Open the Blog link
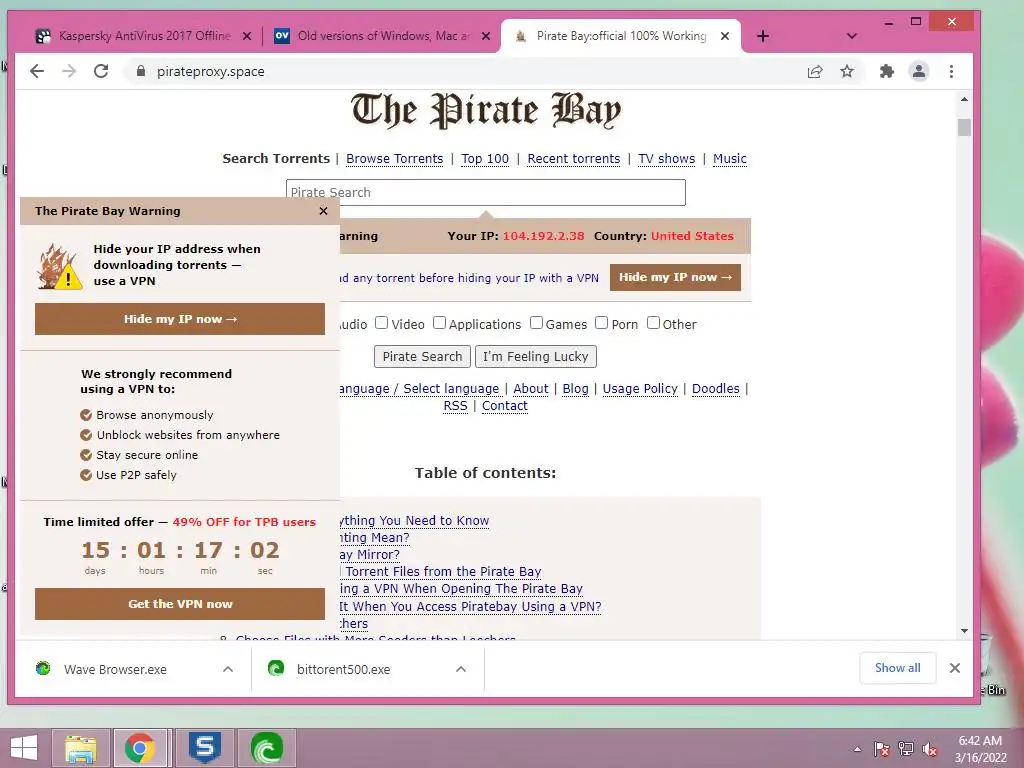 pos(575,389)
